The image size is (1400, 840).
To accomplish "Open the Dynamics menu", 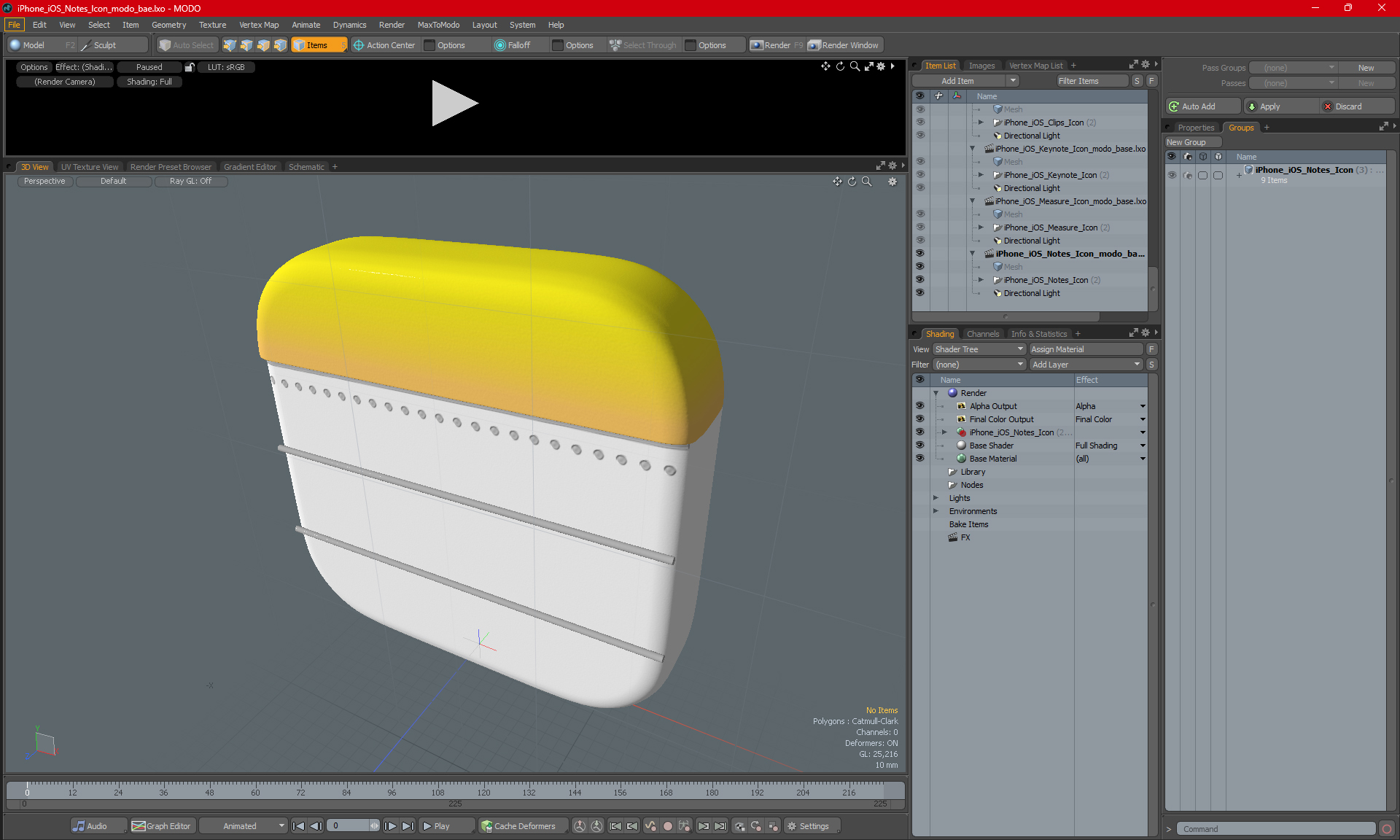I will [349, 25].
